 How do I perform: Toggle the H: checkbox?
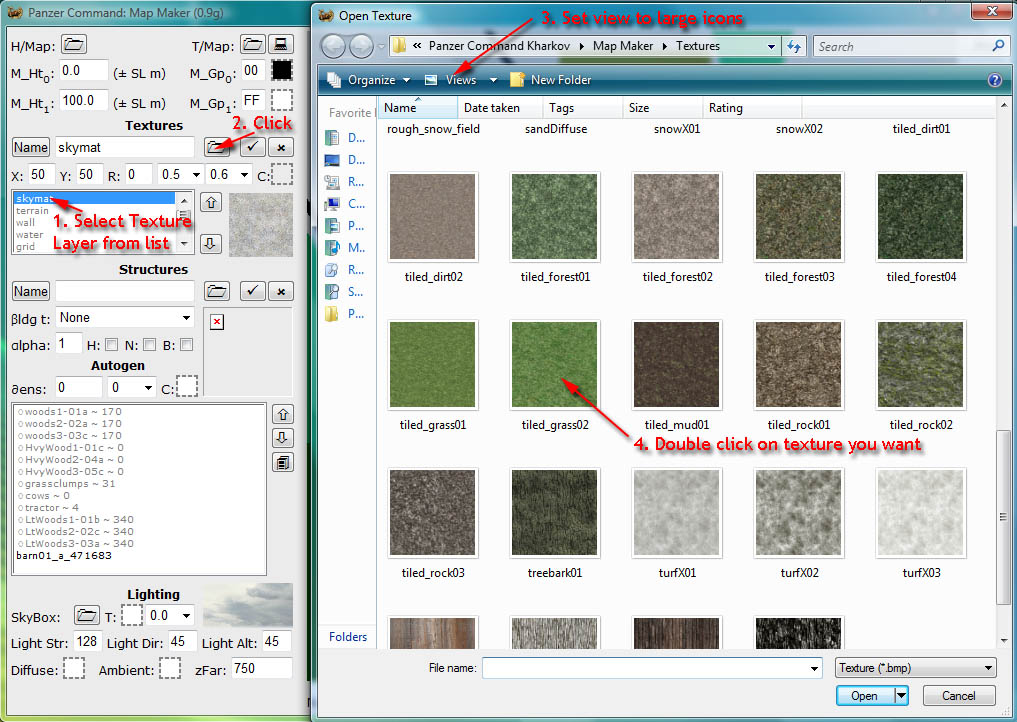click(112, 344)
